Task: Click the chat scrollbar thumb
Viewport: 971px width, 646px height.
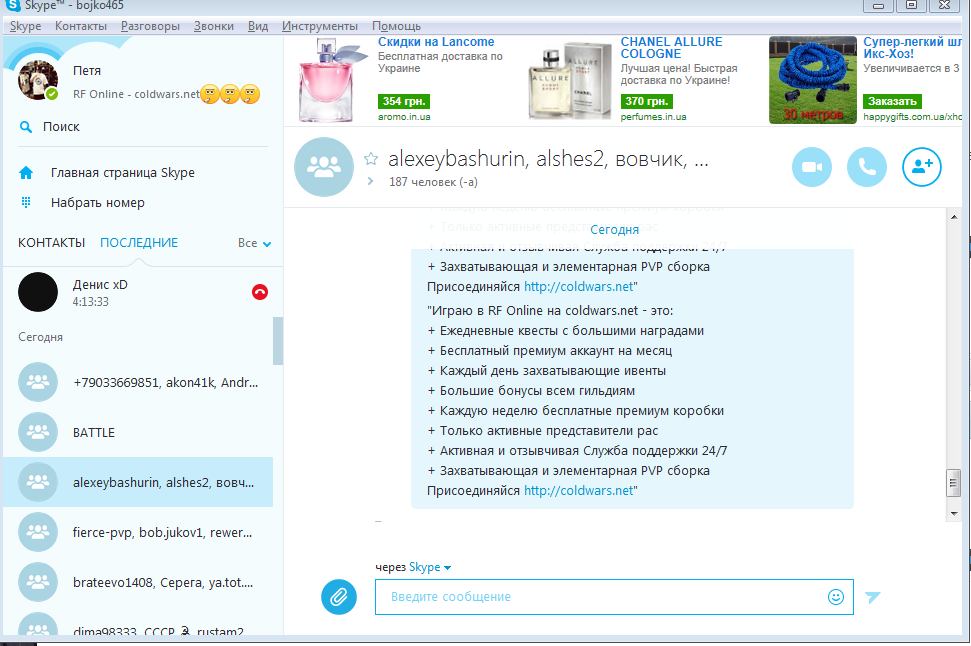Action: [954, 483]
